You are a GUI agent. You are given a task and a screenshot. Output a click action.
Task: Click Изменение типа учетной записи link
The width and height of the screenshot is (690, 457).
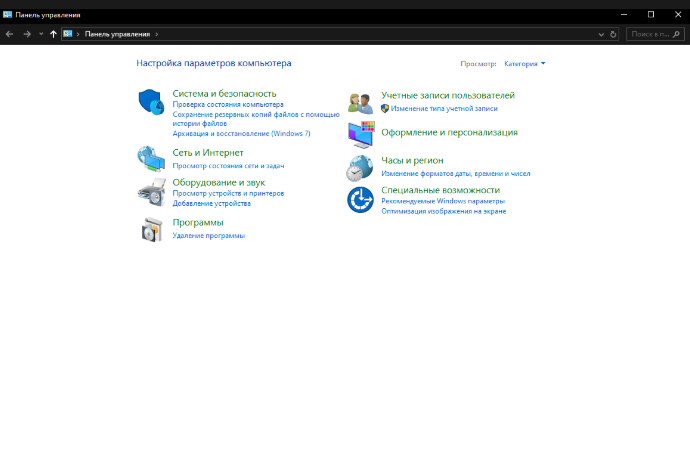444,109
